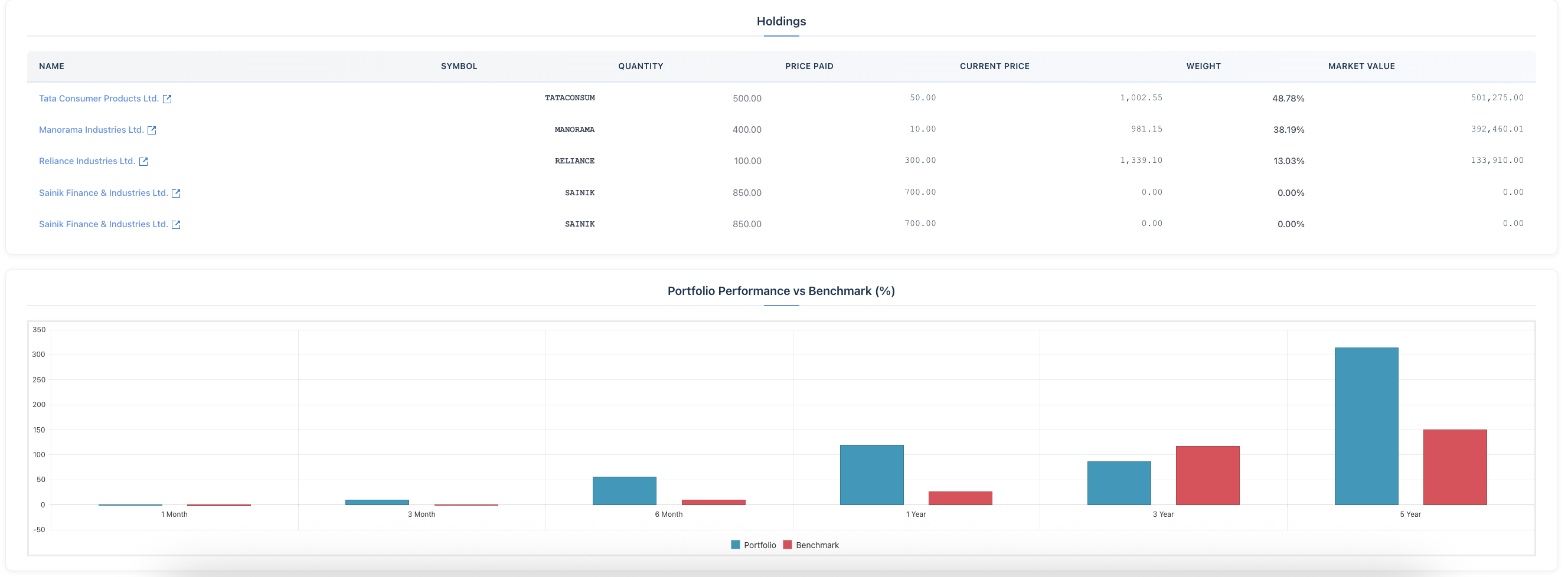
Task: Click the 38.19% weight value
Action: tap(1289, 130)
